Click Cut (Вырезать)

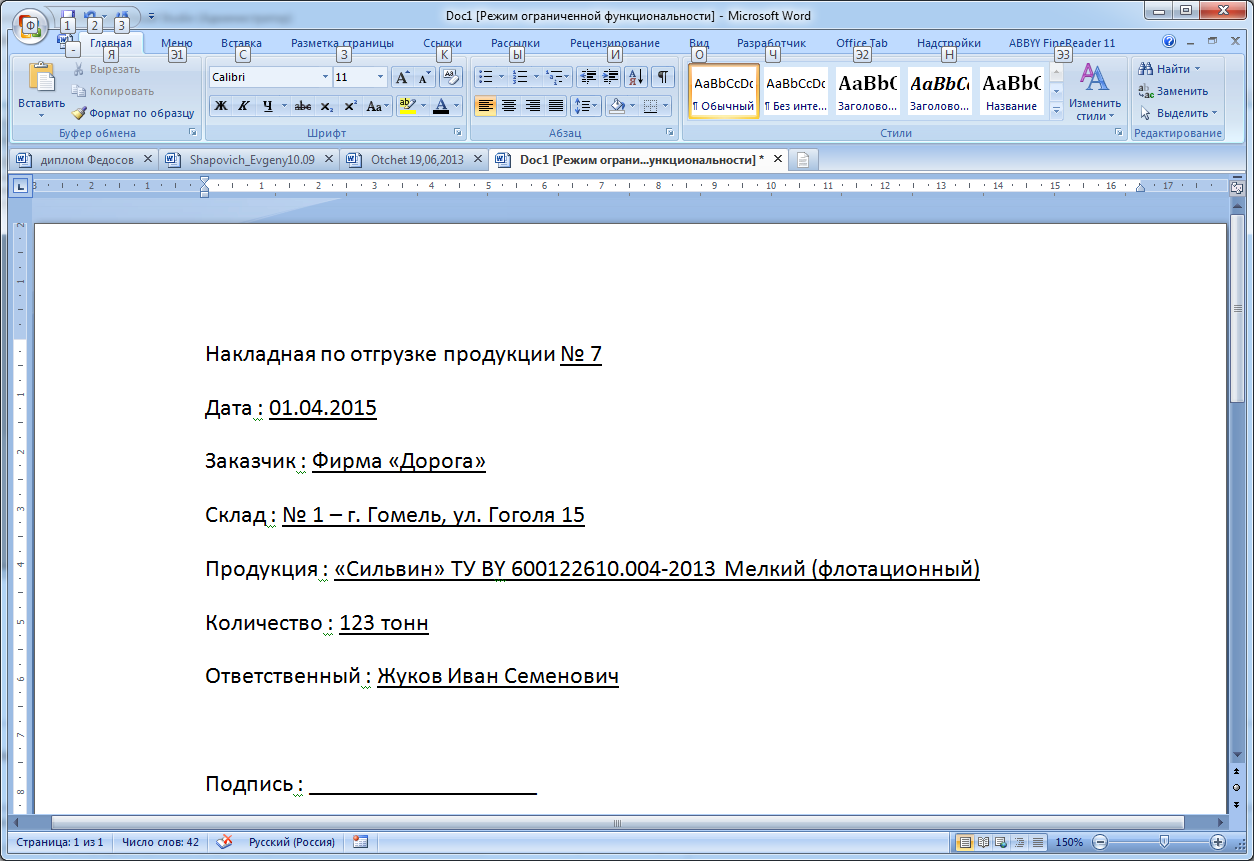tap(106, 69)
